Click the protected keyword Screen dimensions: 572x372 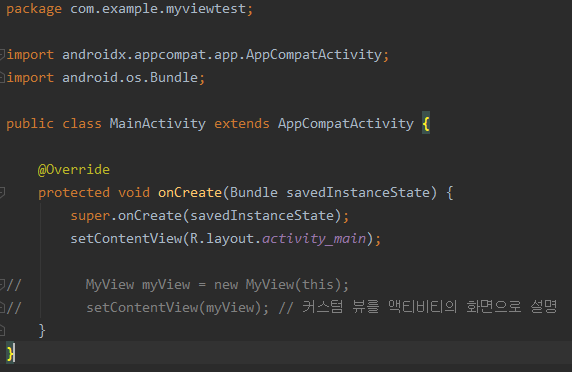click(x=74, y=193)
